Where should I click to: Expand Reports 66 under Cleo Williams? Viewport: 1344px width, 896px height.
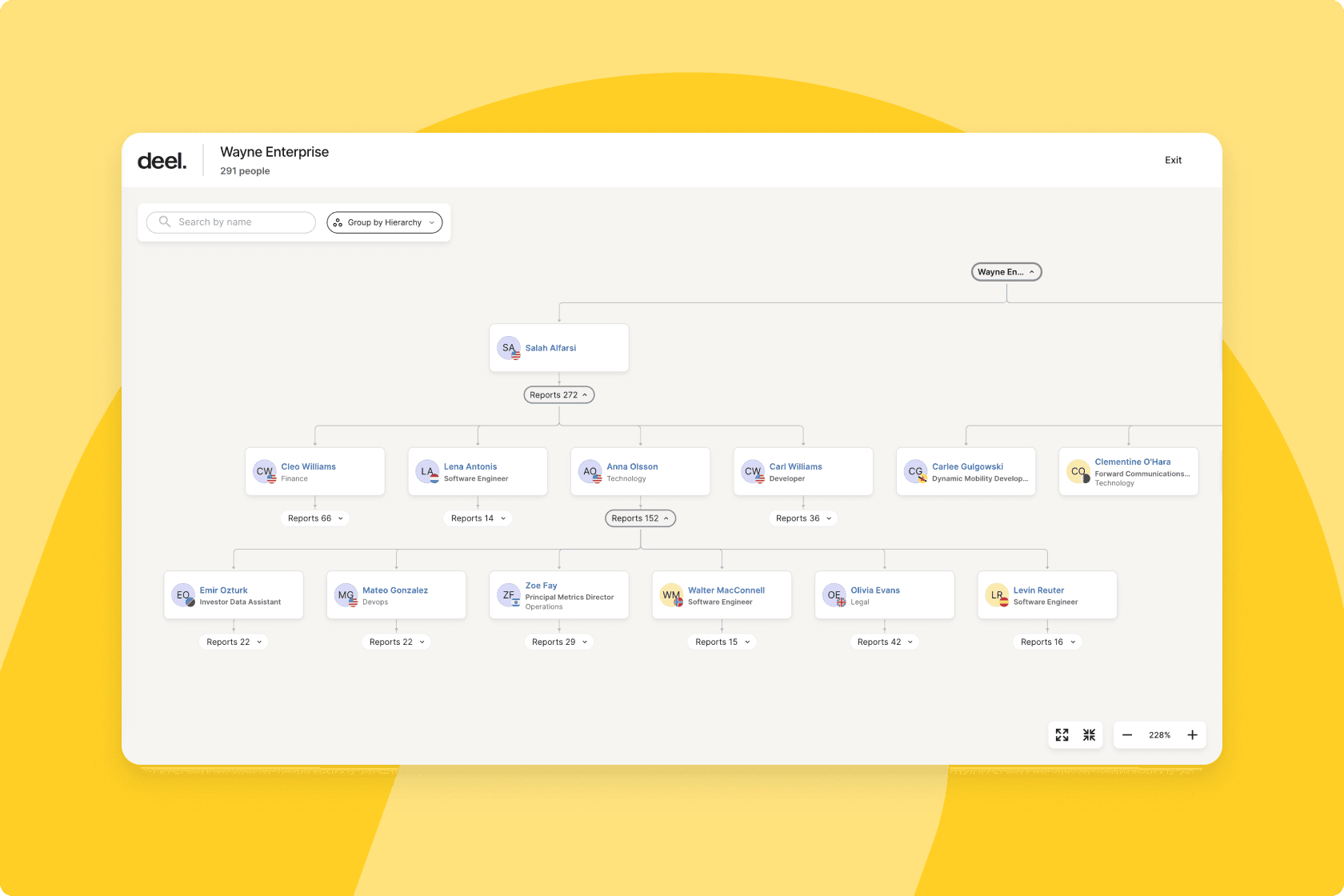click(314, 518)
